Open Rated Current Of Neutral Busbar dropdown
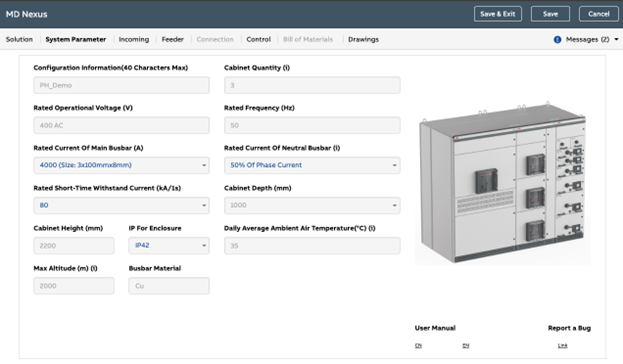The height and width of the screenshot is (364, 623). 312,165
